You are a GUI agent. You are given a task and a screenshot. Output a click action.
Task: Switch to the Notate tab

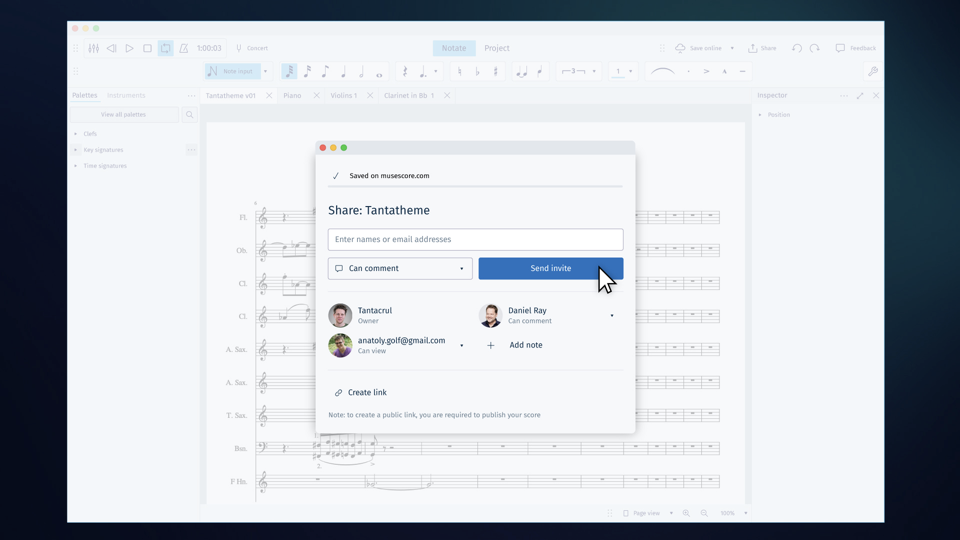point(454,48)
